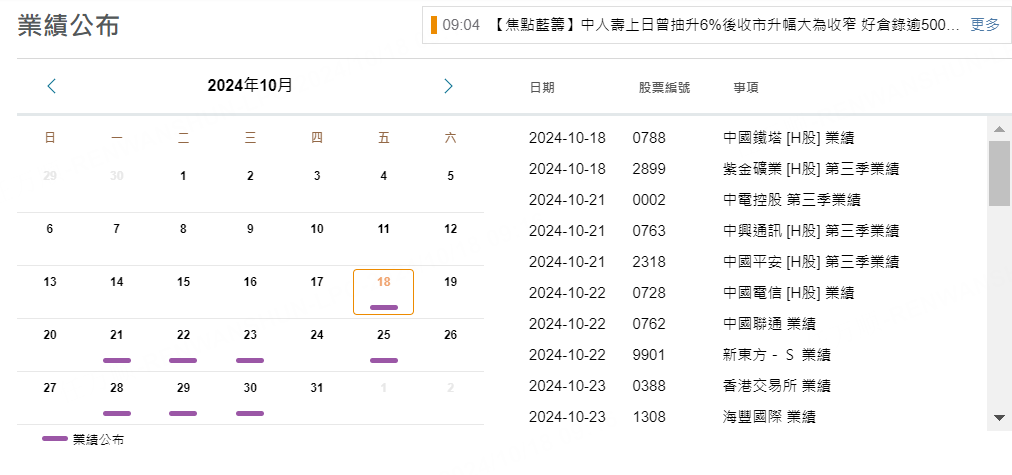Go to next month in calendar

point(448,86)
